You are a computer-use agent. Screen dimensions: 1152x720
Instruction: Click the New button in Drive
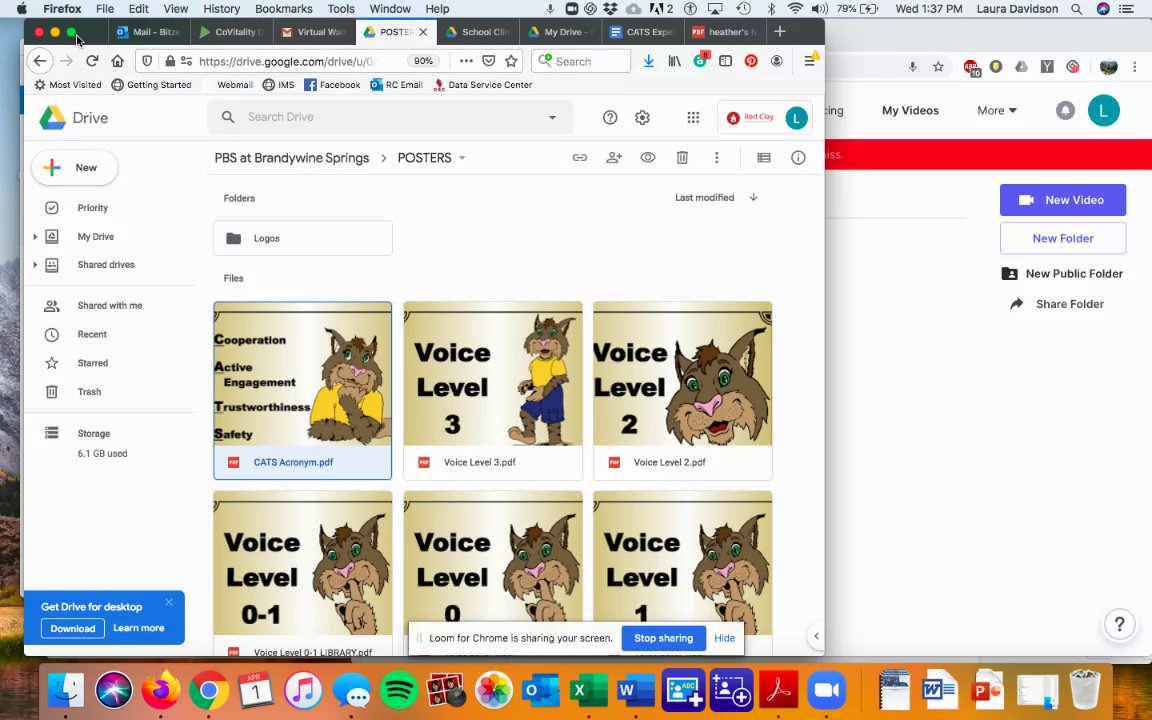tap(74, 168)
